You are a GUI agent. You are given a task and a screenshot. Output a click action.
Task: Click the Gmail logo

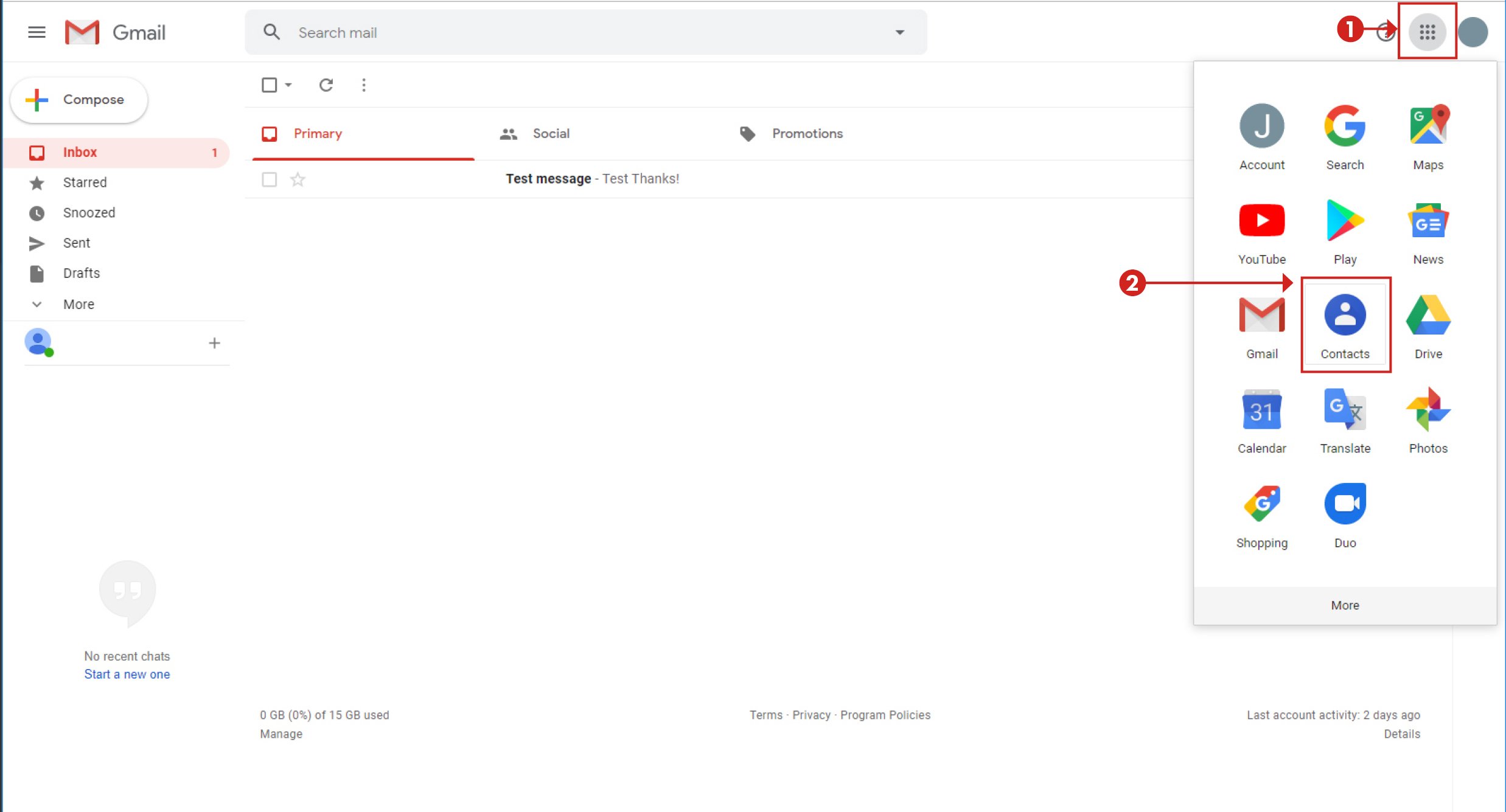tap(115, 32)
